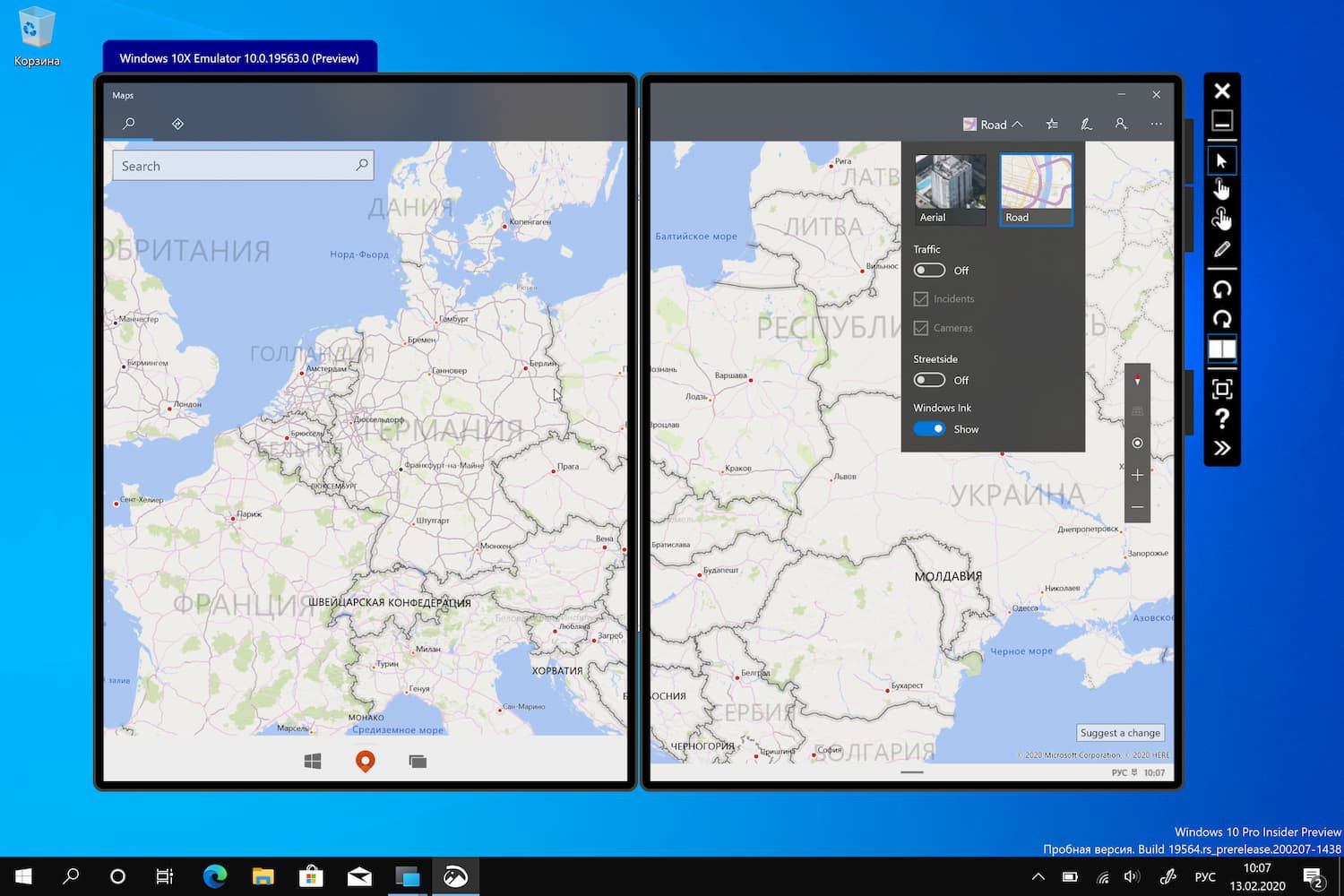The image size is (1344, 896).
Task: Open Windows Ink Workspace in system tray
Action: [1167, 877]
